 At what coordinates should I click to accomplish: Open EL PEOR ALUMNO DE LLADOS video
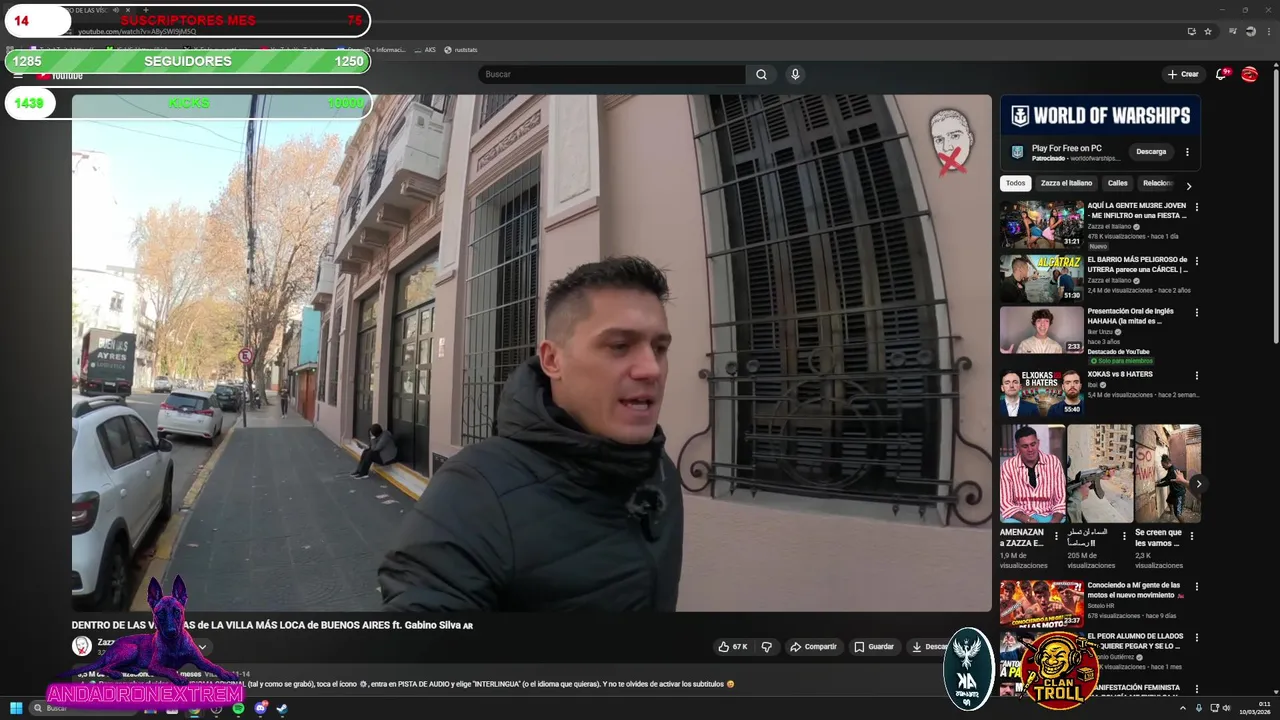point(1134,641)
